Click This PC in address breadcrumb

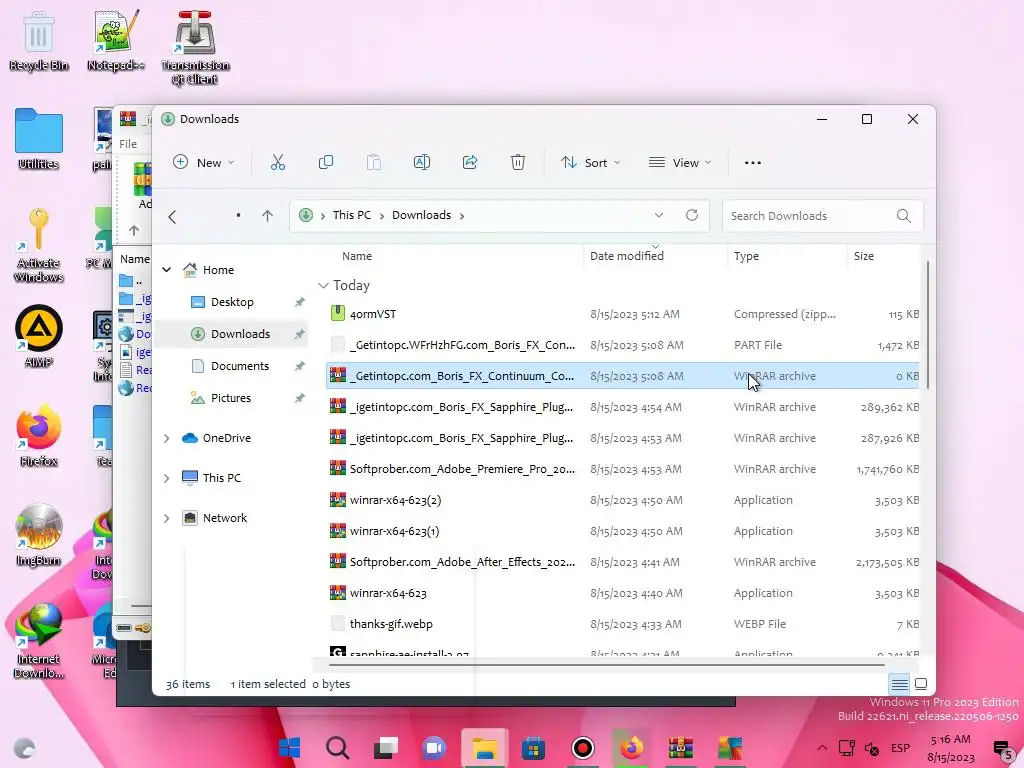[x=351, y=215]
